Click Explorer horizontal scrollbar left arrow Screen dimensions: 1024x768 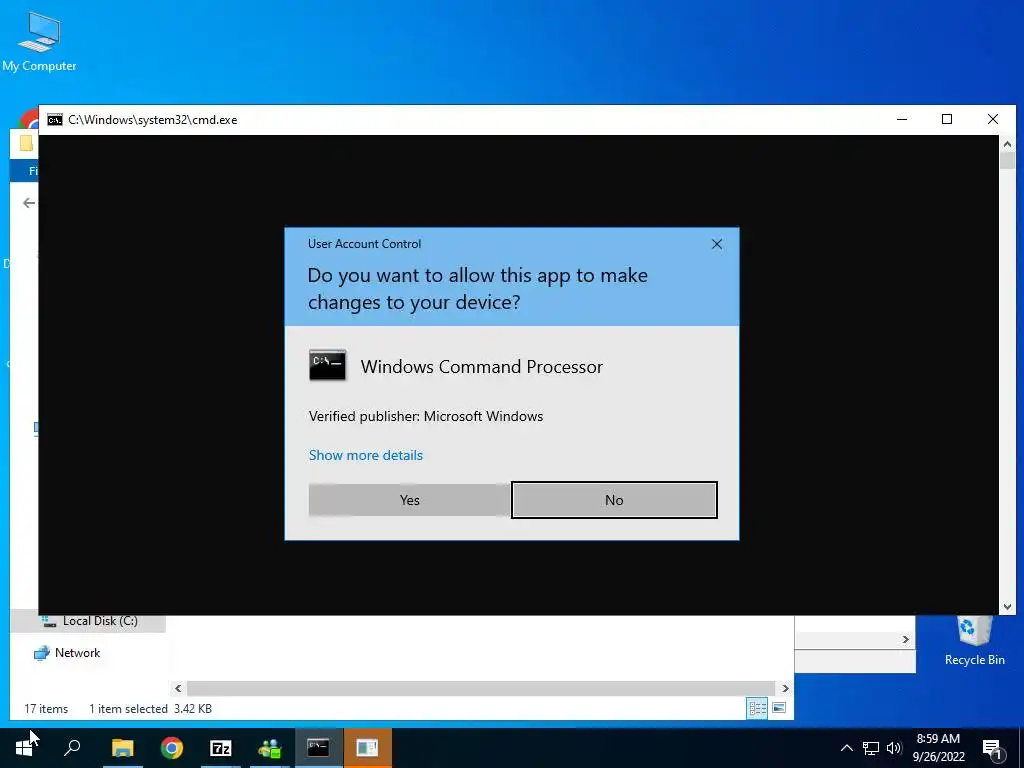[x=178, y=688]
